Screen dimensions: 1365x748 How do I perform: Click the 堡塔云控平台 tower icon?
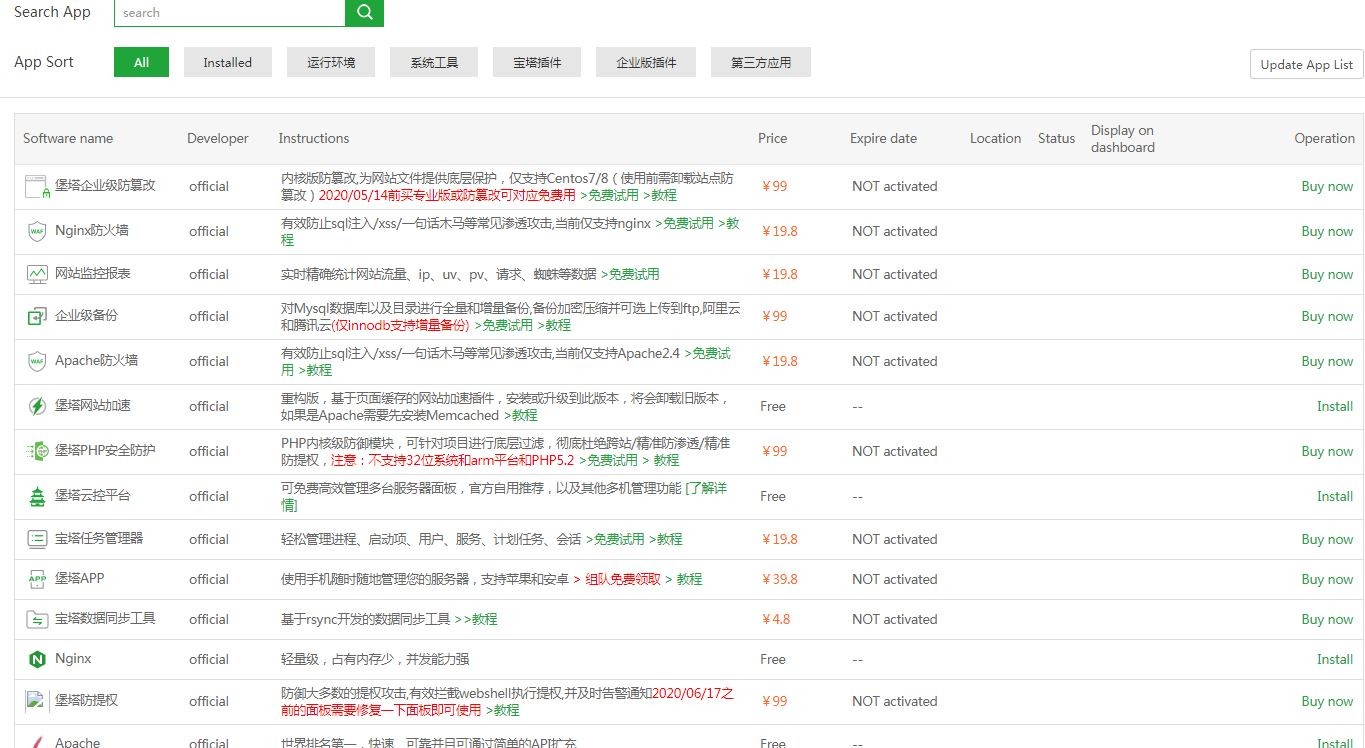click(x=37, y=496)
